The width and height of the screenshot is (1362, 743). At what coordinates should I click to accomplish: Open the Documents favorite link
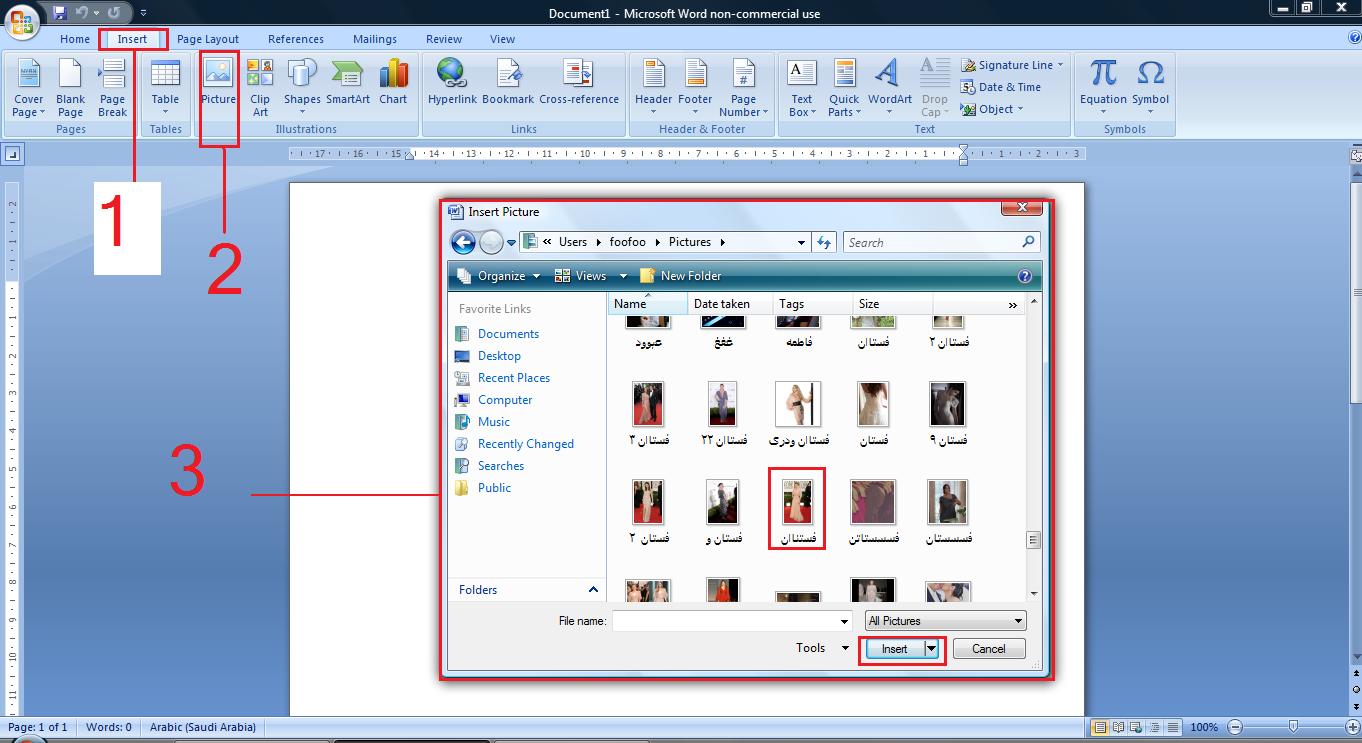click(x=508, y=334)
